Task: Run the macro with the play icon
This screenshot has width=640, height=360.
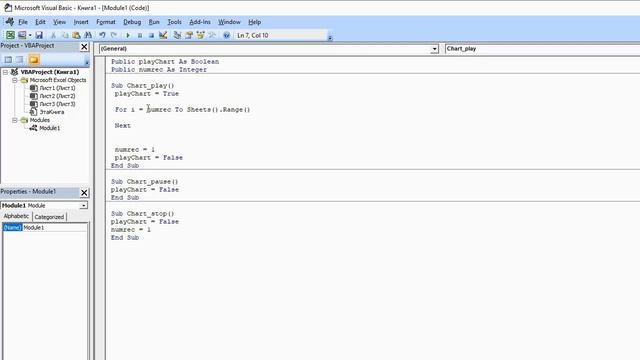Action: [x=128, y=36]
